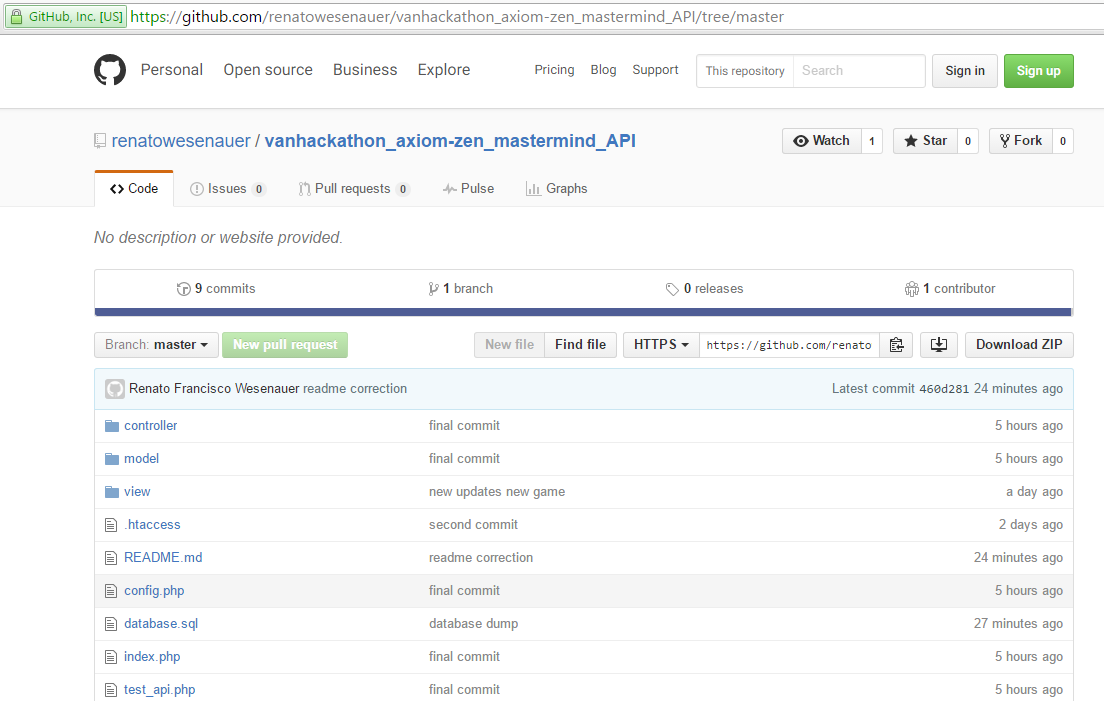Click the copy clone URL clipboard icon

tap(896, 345)
